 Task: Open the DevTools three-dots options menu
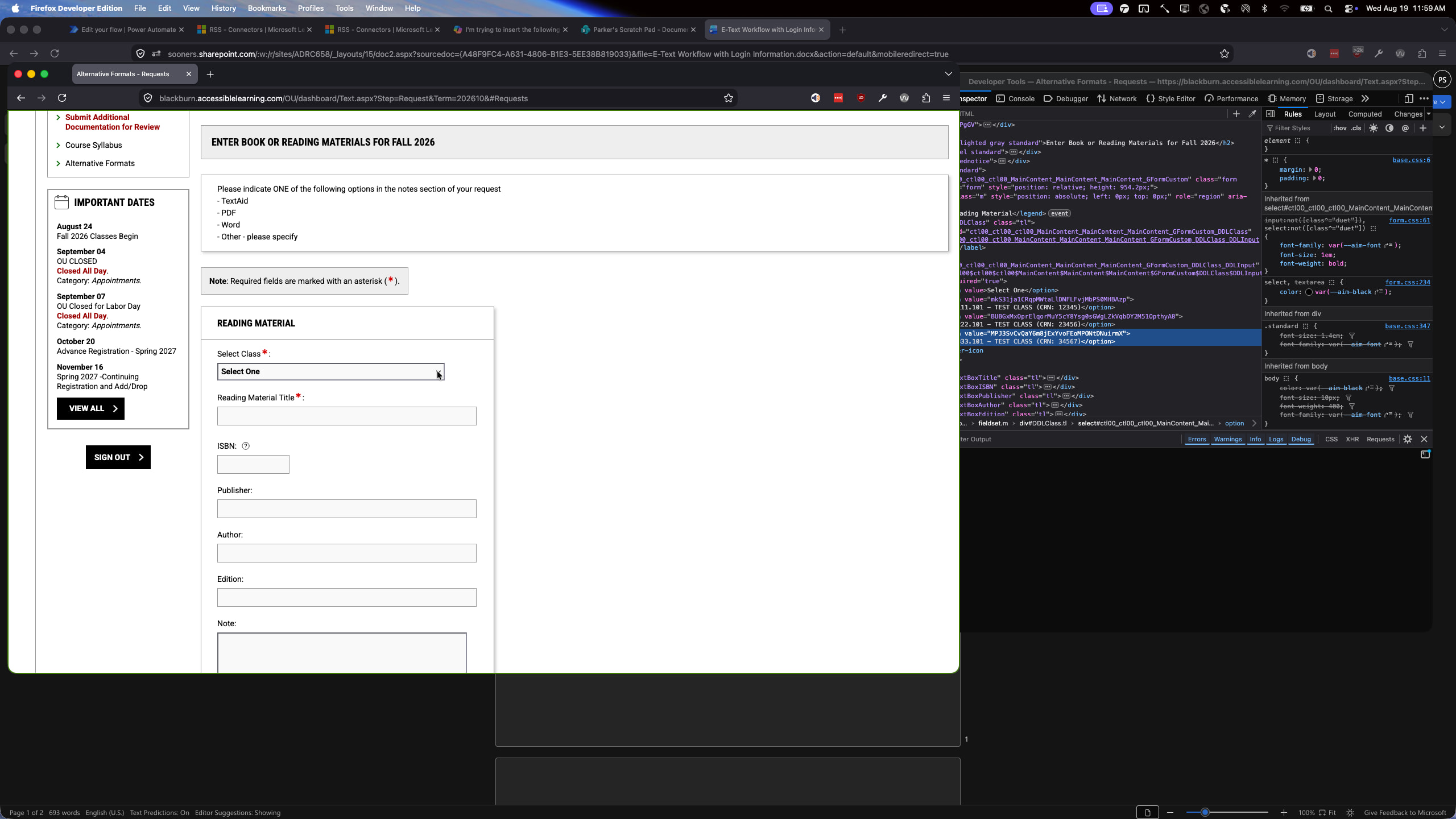point(1424,98)
